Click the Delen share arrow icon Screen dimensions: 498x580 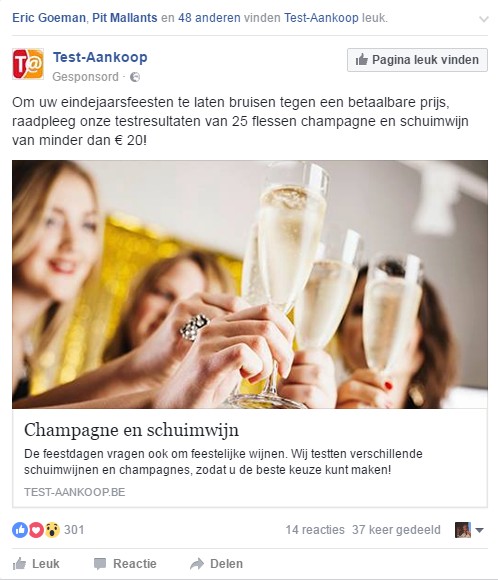pos(197,564)
